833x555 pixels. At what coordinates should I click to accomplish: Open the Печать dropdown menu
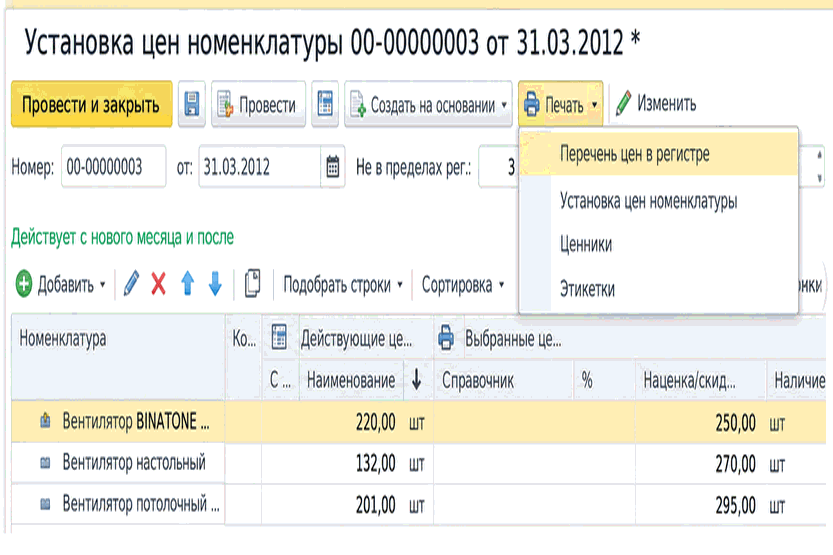pos(560,104)
